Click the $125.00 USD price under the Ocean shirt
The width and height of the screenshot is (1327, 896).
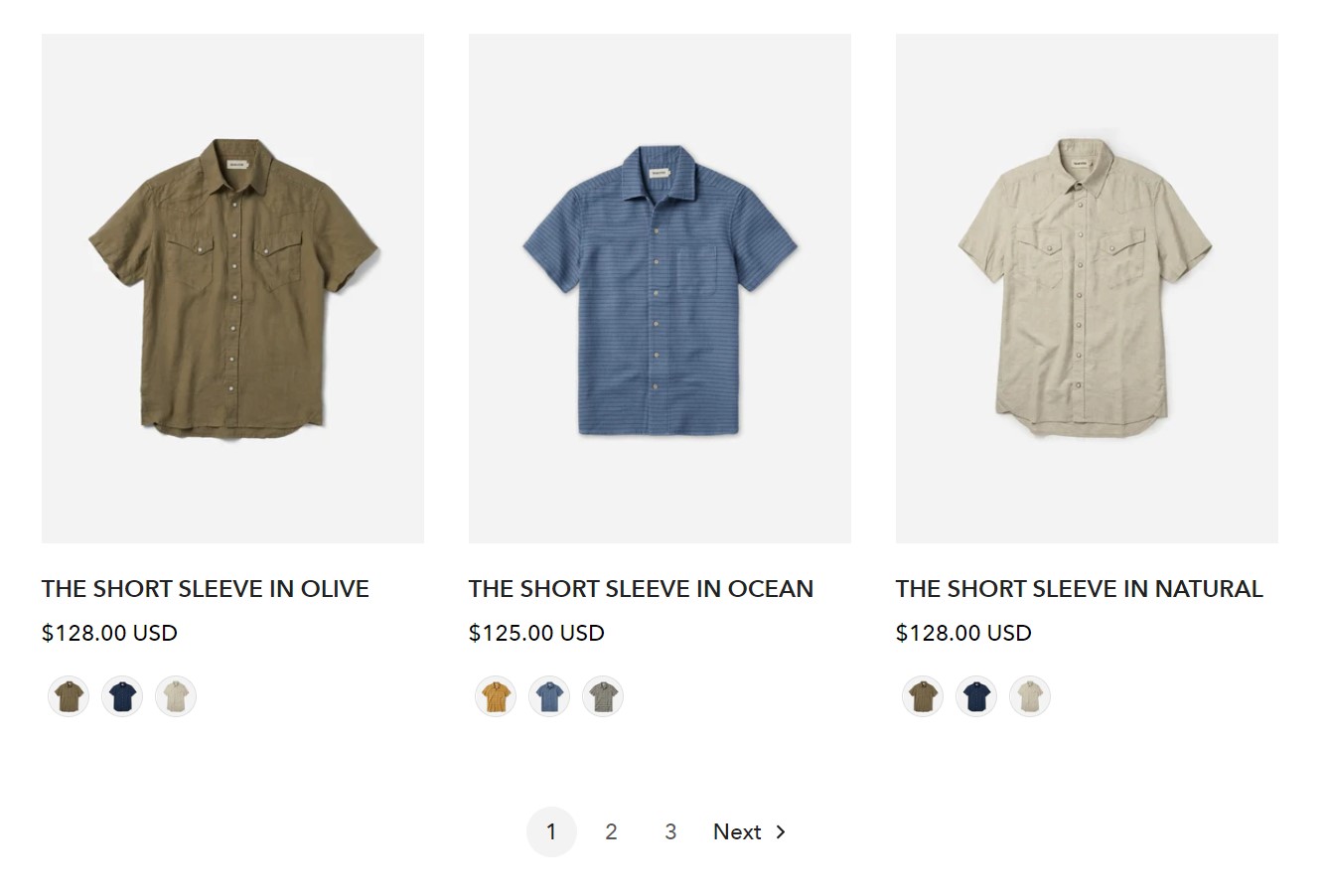[536, 633]
